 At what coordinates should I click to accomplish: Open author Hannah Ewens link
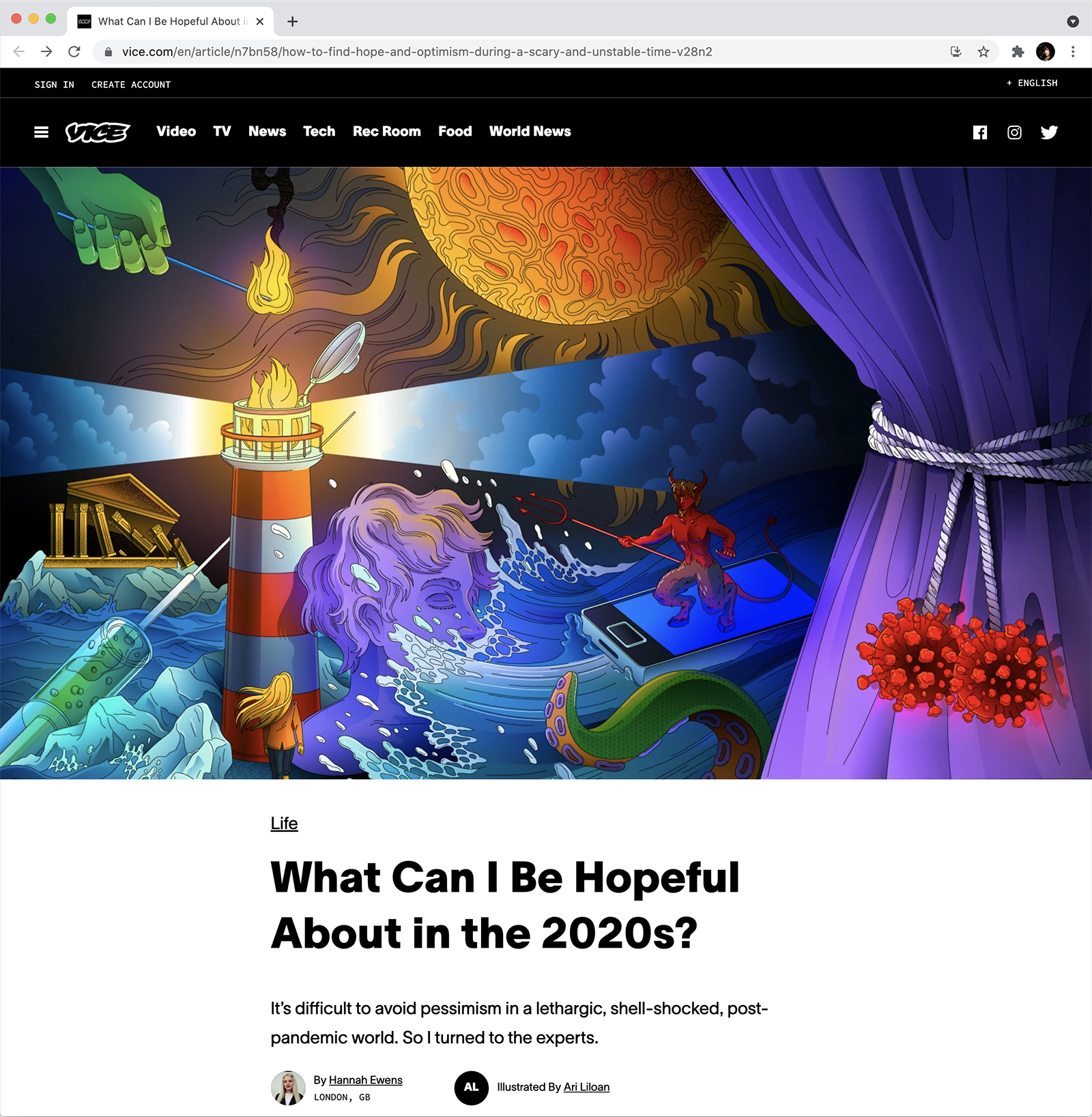[x=366, y=1080]
